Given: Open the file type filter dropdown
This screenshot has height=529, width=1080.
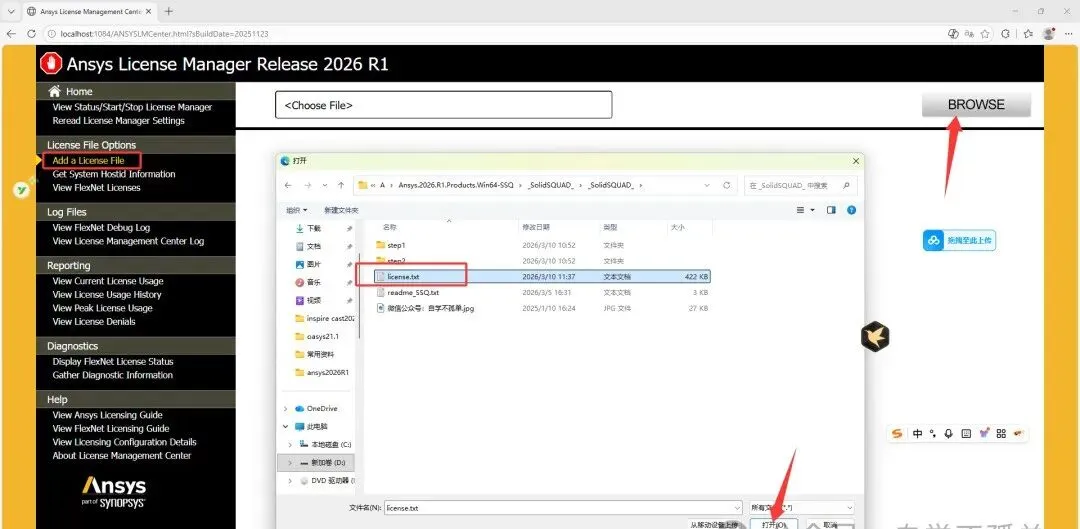Looking at the screenshot, I should click(x=802, y=508).
